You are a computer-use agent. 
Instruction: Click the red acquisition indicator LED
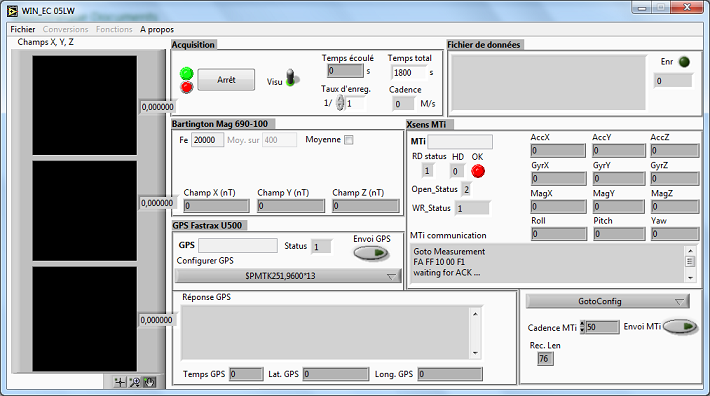point(187,87)
